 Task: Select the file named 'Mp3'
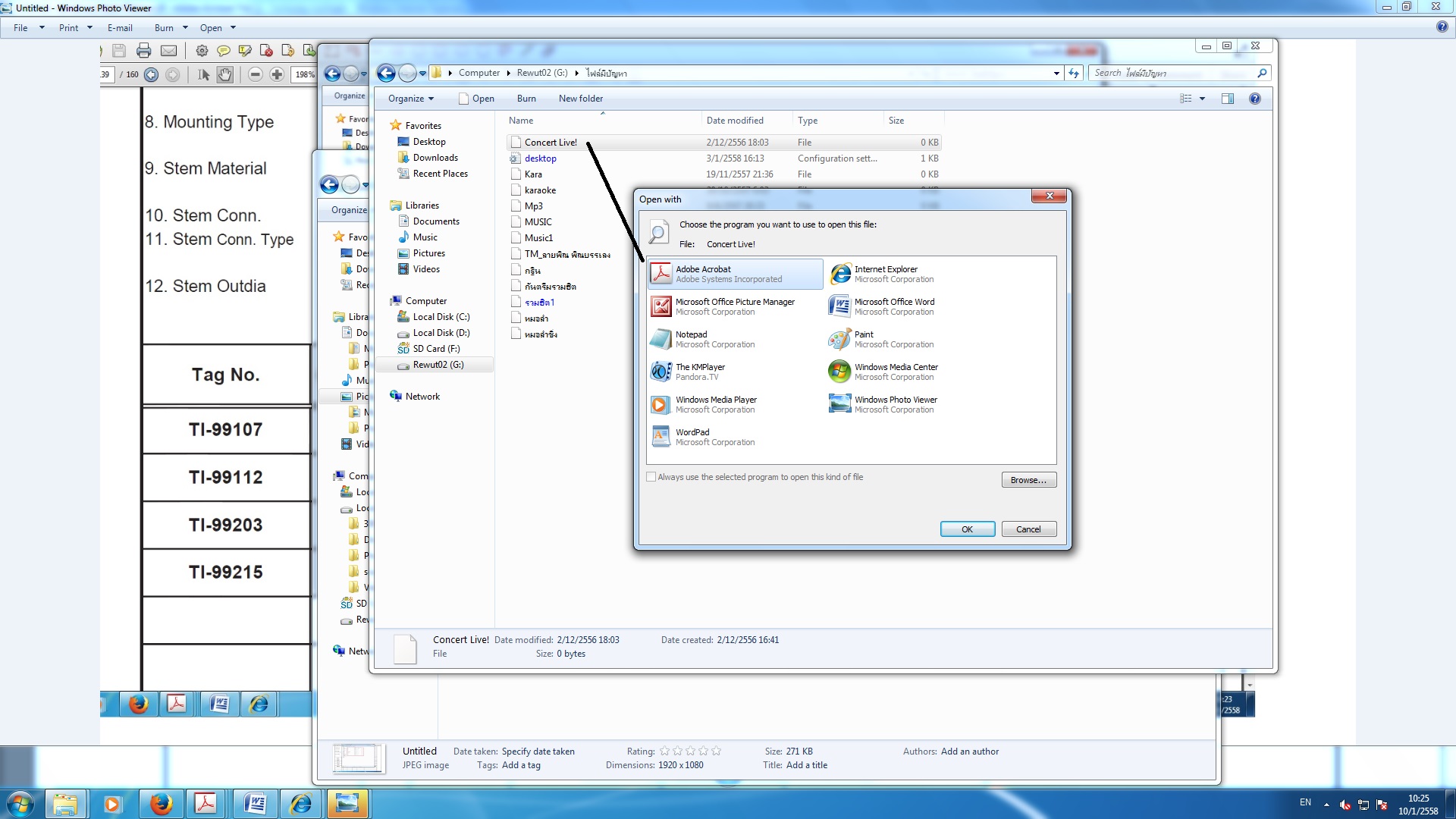pos(533,206)
